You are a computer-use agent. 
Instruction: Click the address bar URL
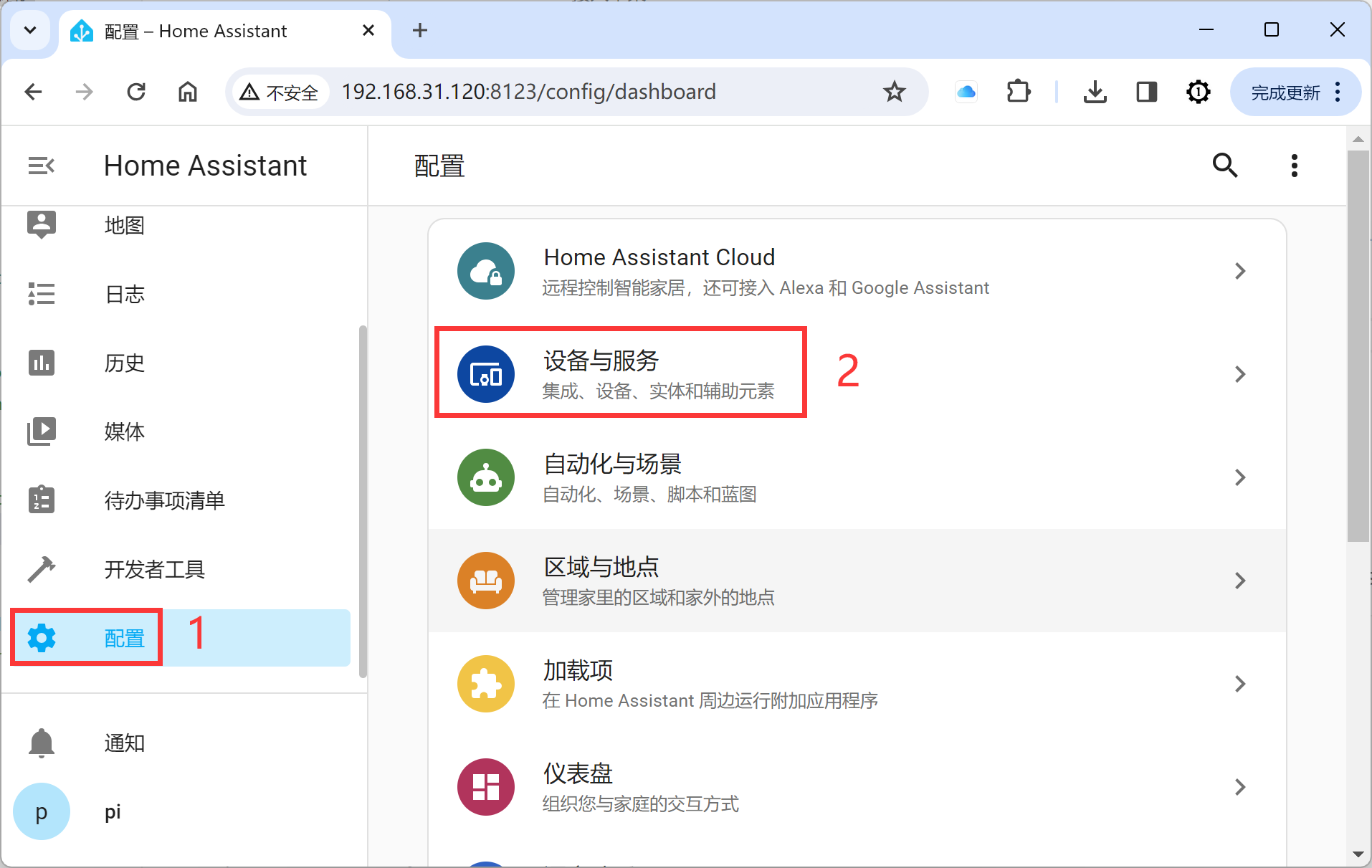click(528, 92)
